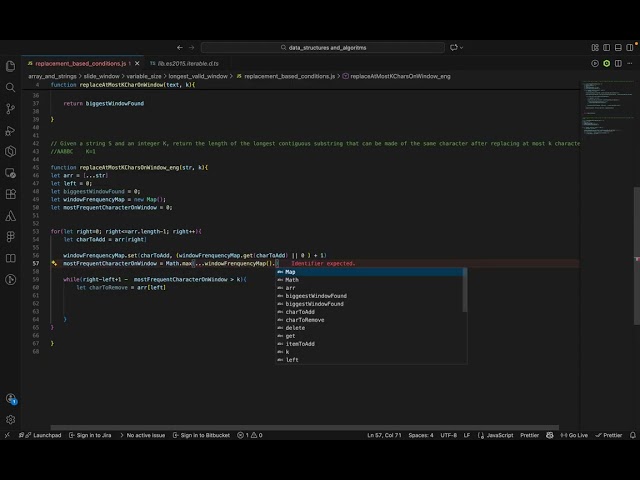Open the remote window indicator in status bar
Viewport: 640px width, 480px height.
click(x=7, y=435)
